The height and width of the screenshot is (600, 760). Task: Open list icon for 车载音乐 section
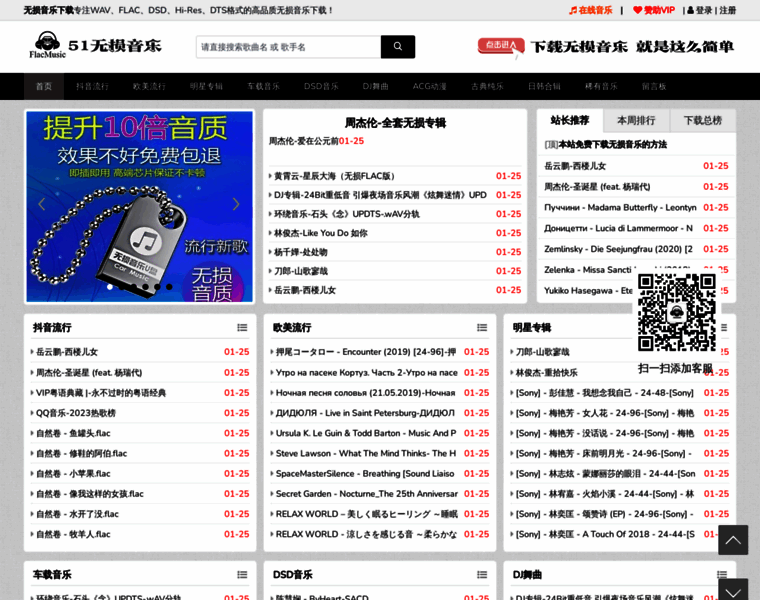[x=242, y=575]
